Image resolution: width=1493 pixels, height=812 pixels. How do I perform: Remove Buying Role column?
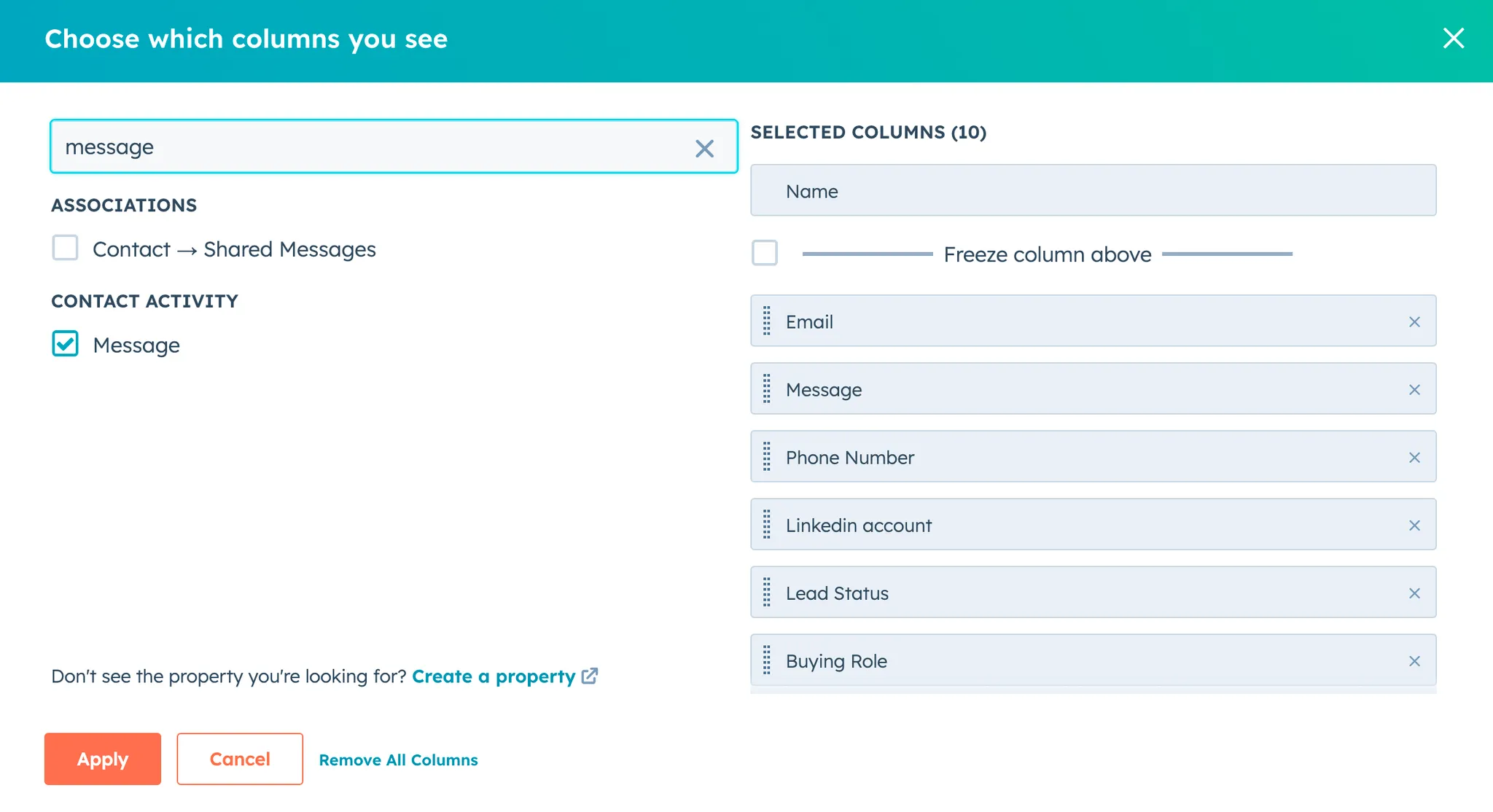coord(1414,661)
